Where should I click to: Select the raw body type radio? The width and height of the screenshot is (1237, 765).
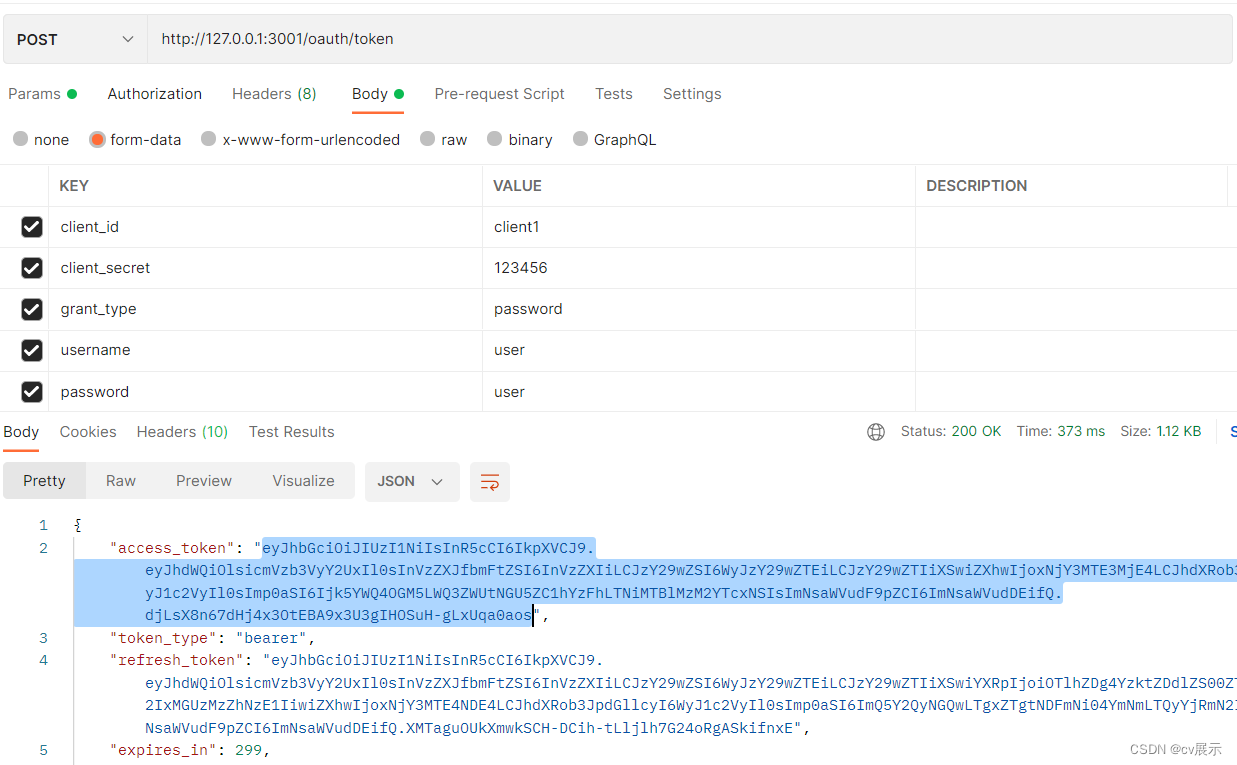tap(428, 140)
